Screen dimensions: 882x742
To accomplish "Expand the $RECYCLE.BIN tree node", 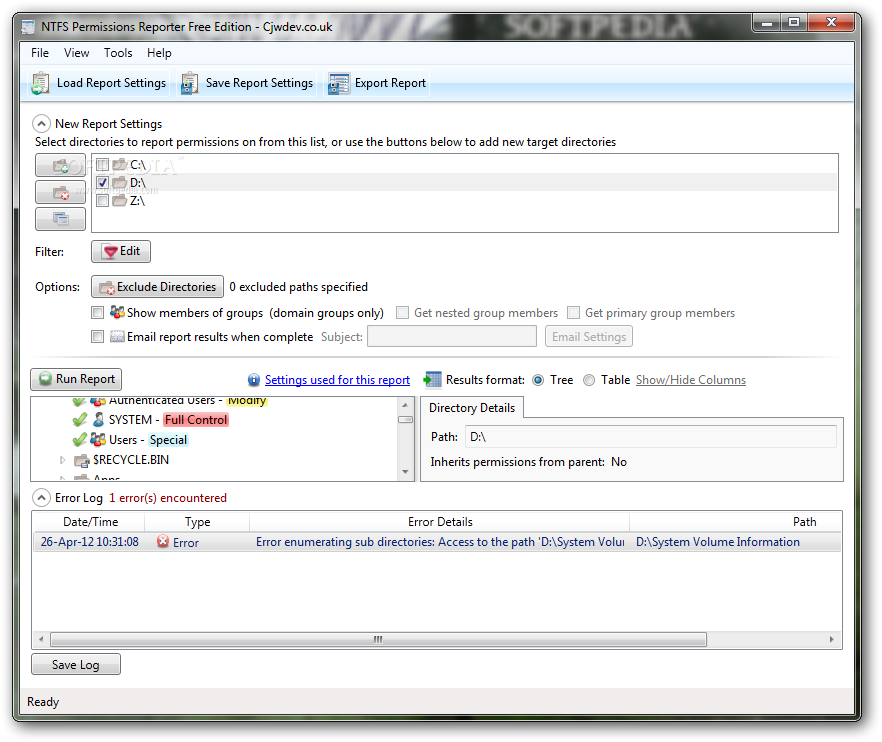I will click(x=62, y=460).
